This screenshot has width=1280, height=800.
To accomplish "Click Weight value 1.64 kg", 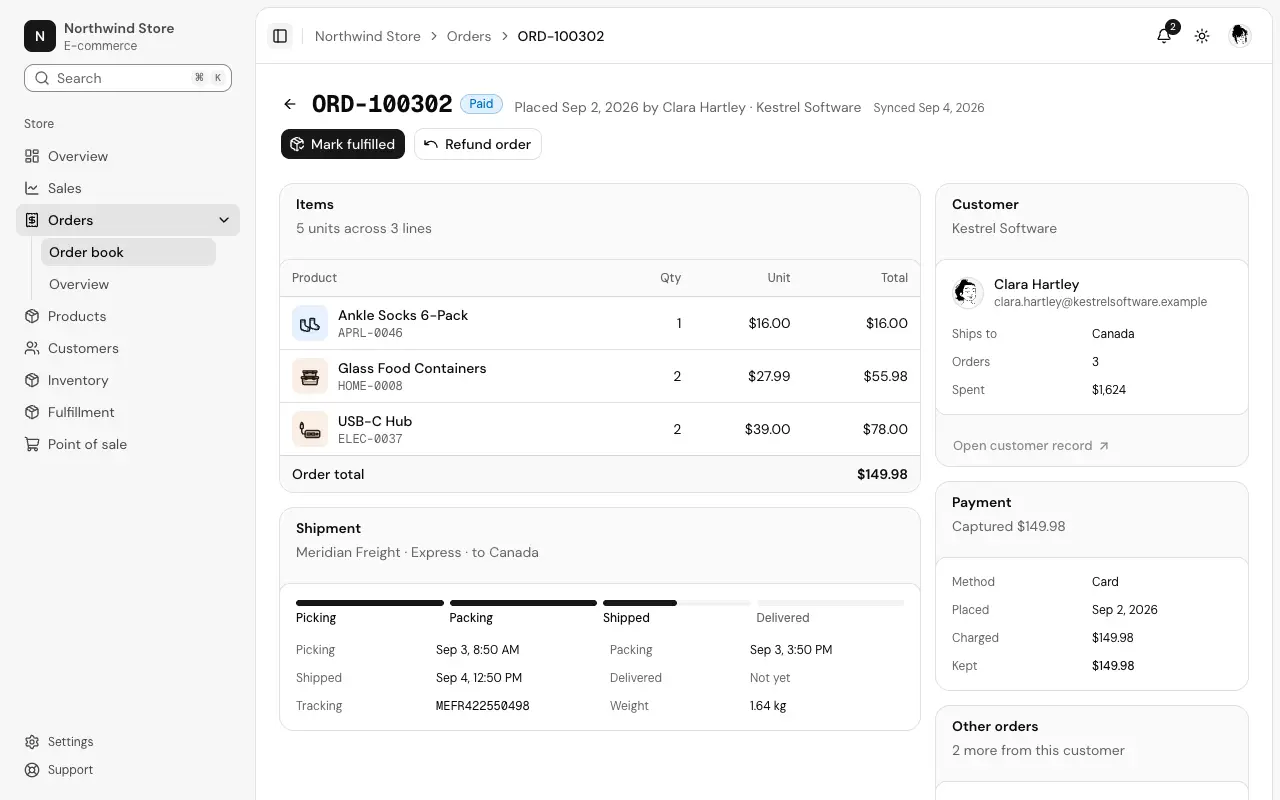I will point(768,706).
